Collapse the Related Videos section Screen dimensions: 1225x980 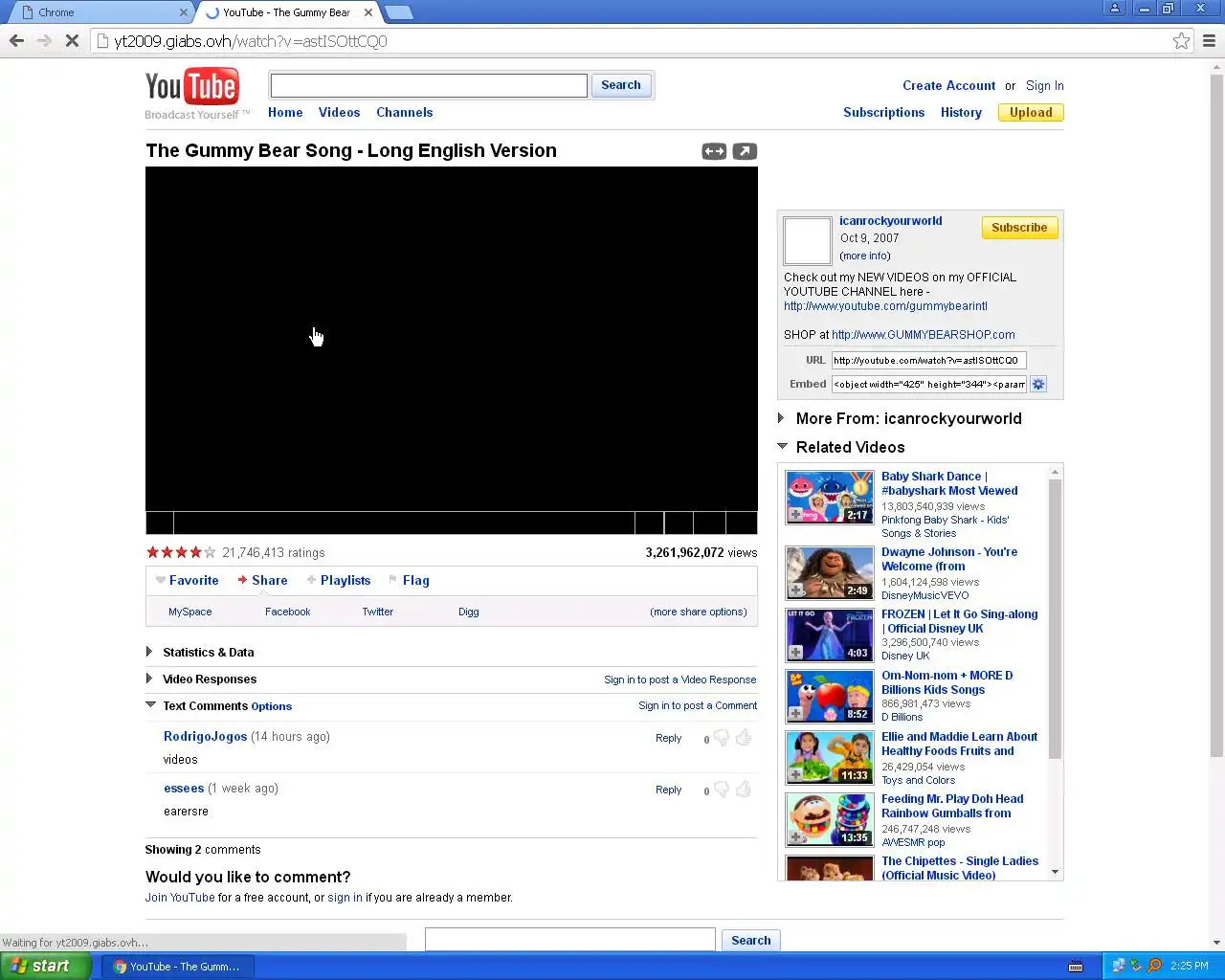(x=782, y=446)
